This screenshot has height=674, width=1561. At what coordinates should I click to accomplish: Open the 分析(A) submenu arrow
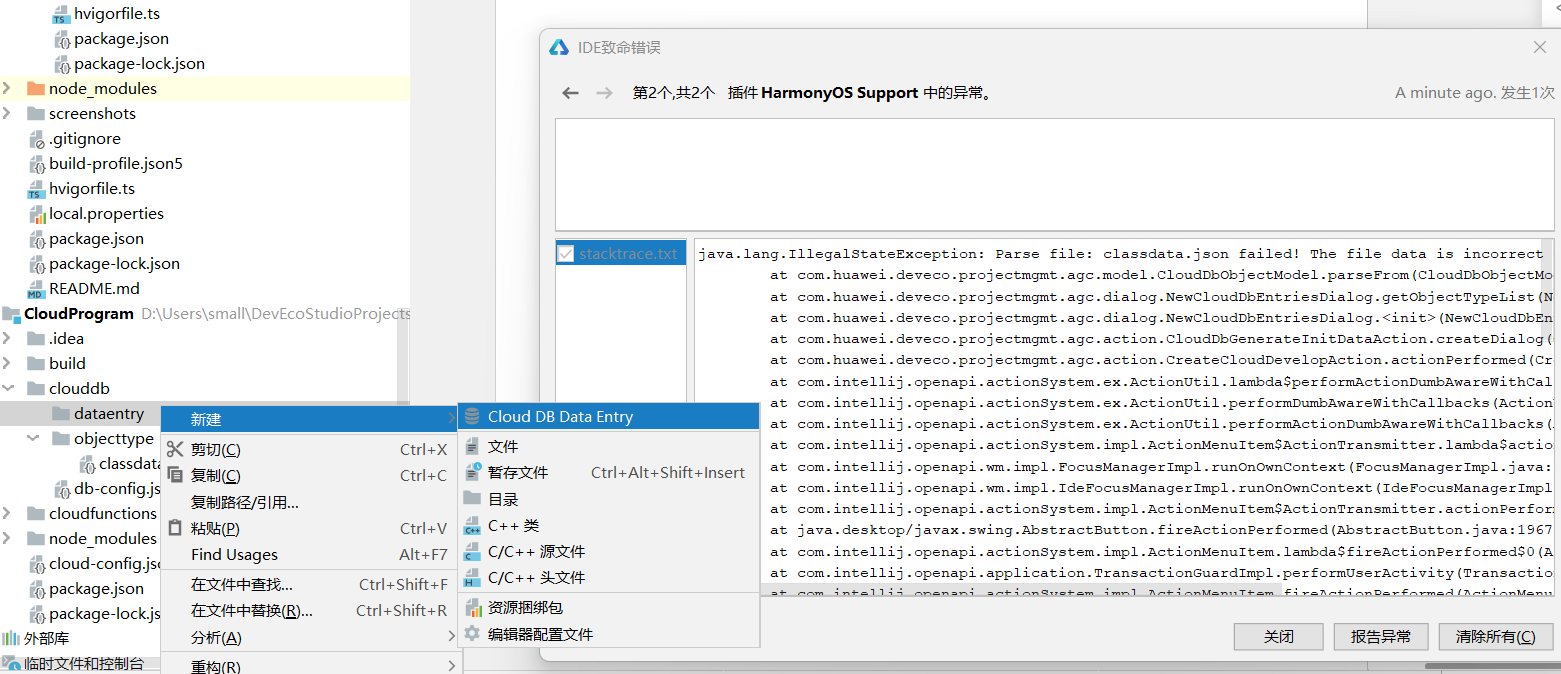point(451,637)
